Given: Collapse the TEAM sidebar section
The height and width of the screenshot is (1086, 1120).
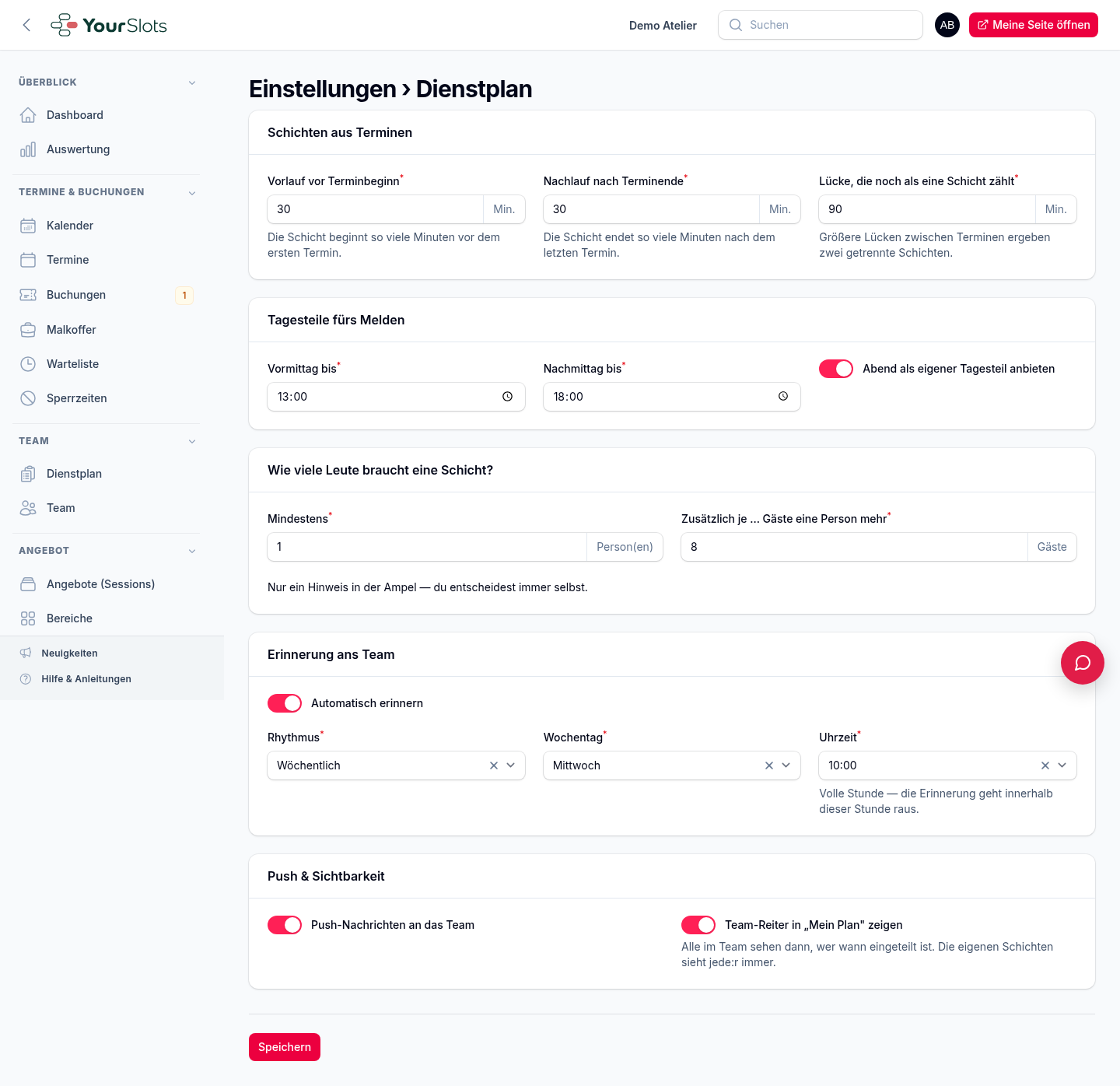Looking at the screenshot, I should pyautogui.click(x=192, y=441).
